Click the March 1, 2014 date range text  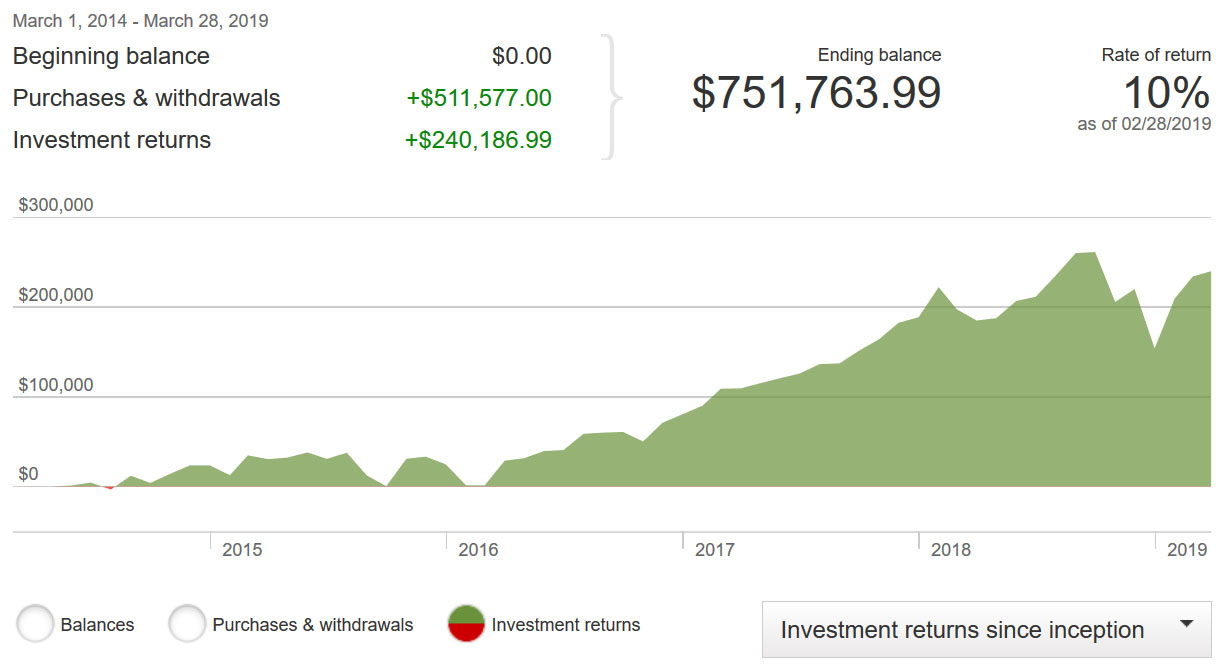(140, 20)
